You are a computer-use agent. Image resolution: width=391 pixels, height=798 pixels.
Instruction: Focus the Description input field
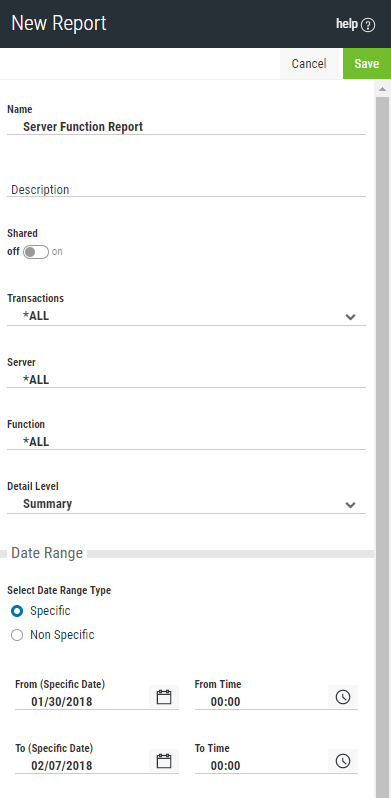click(x=186, y=189)
